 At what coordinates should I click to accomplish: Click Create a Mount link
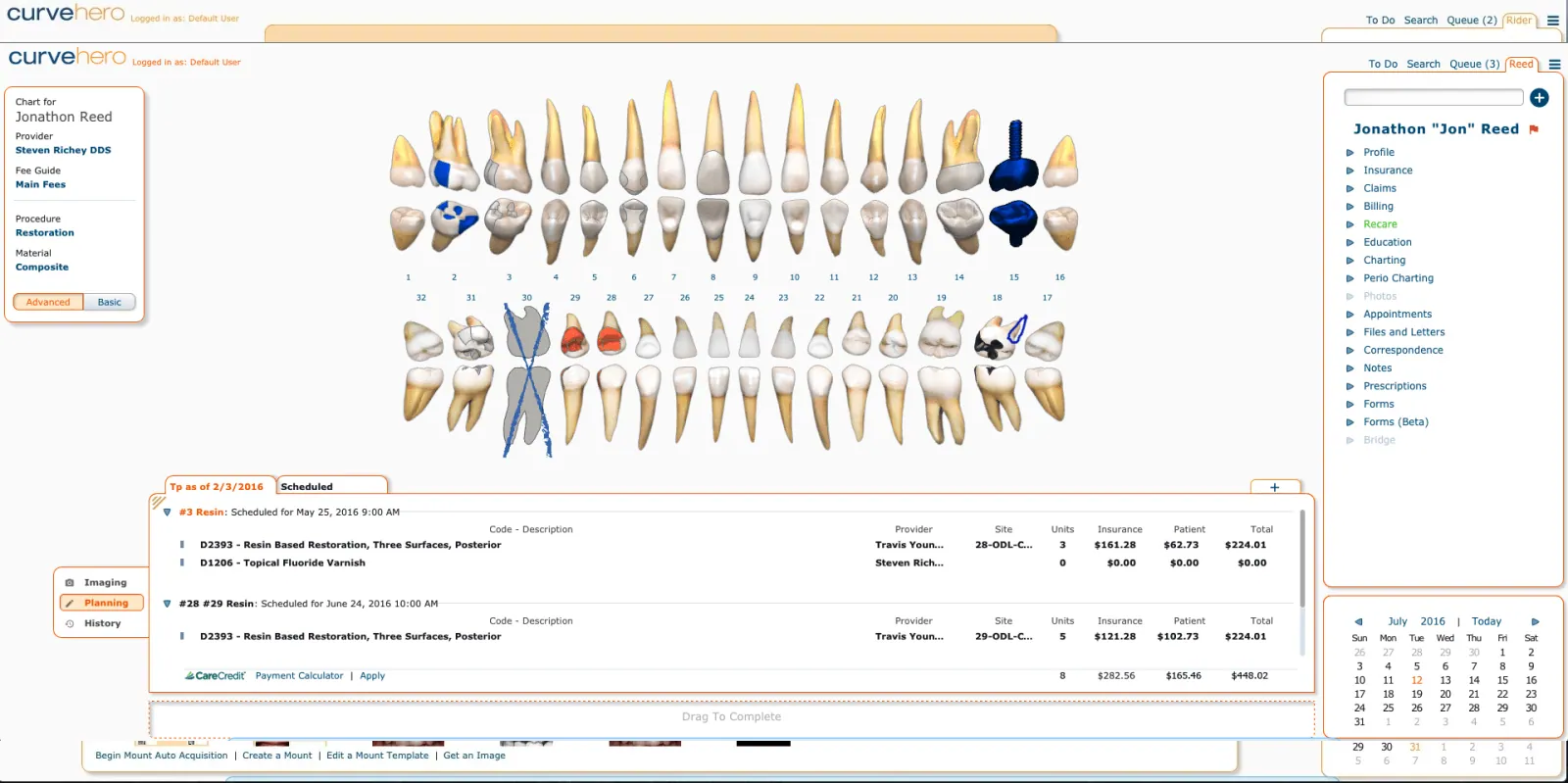pos(277,756)
